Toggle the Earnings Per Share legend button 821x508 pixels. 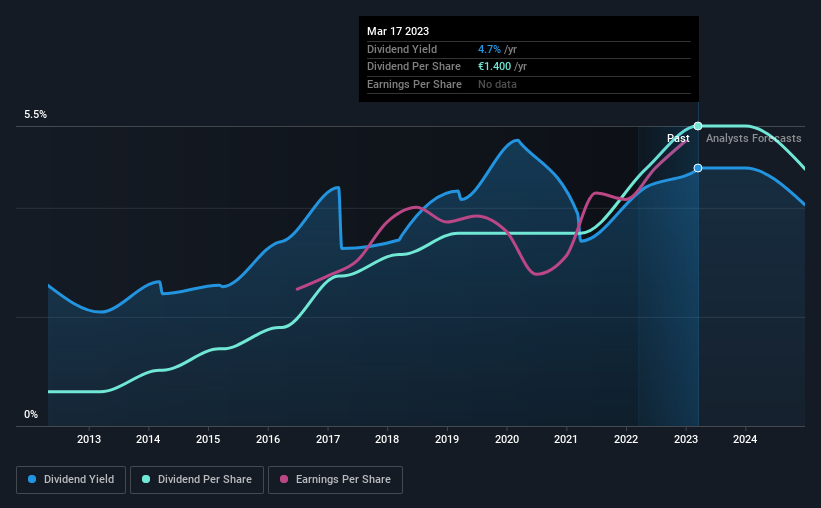335,480
